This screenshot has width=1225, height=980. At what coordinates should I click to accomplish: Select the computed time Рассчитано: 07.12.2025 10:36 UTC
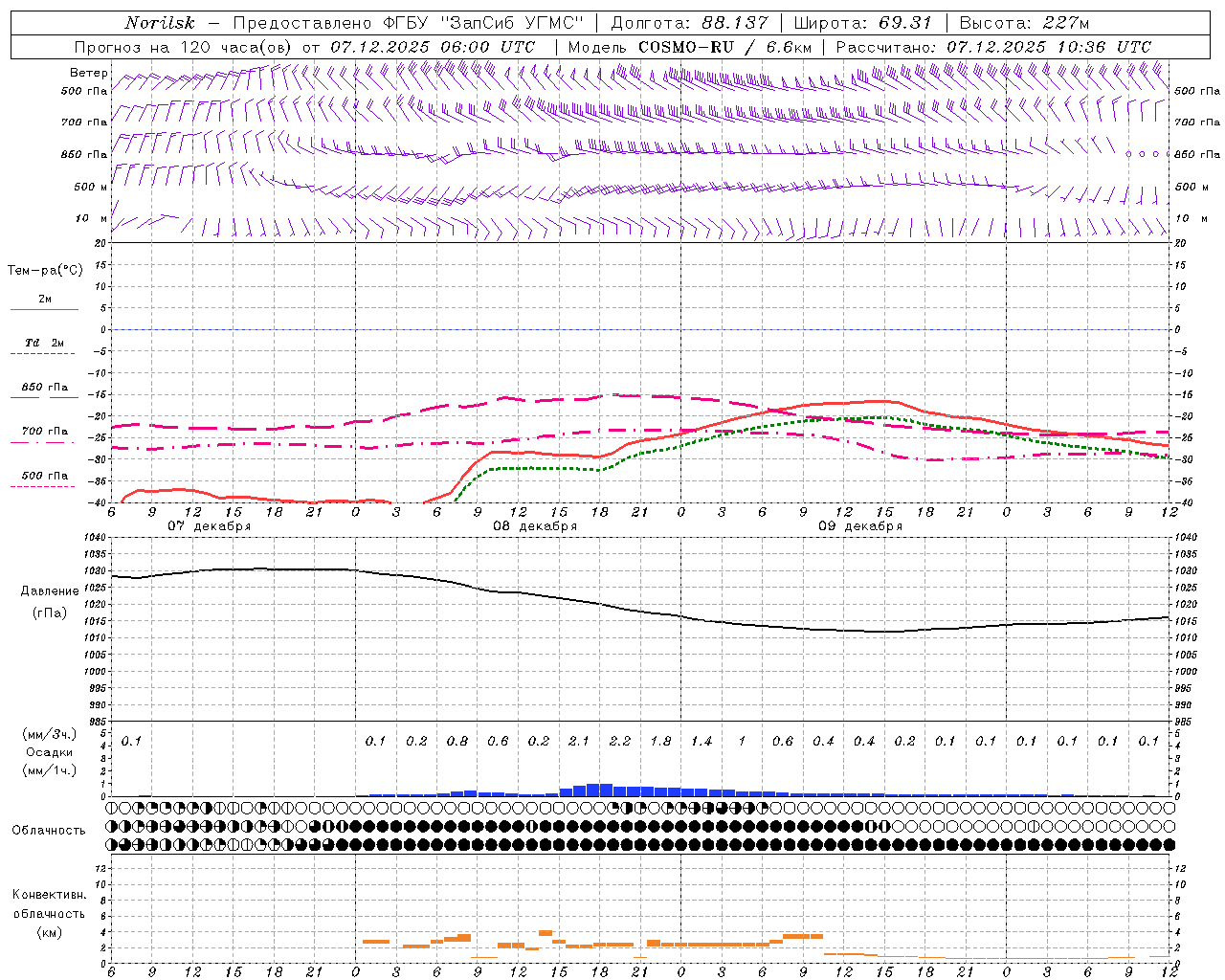click(993, 47)
